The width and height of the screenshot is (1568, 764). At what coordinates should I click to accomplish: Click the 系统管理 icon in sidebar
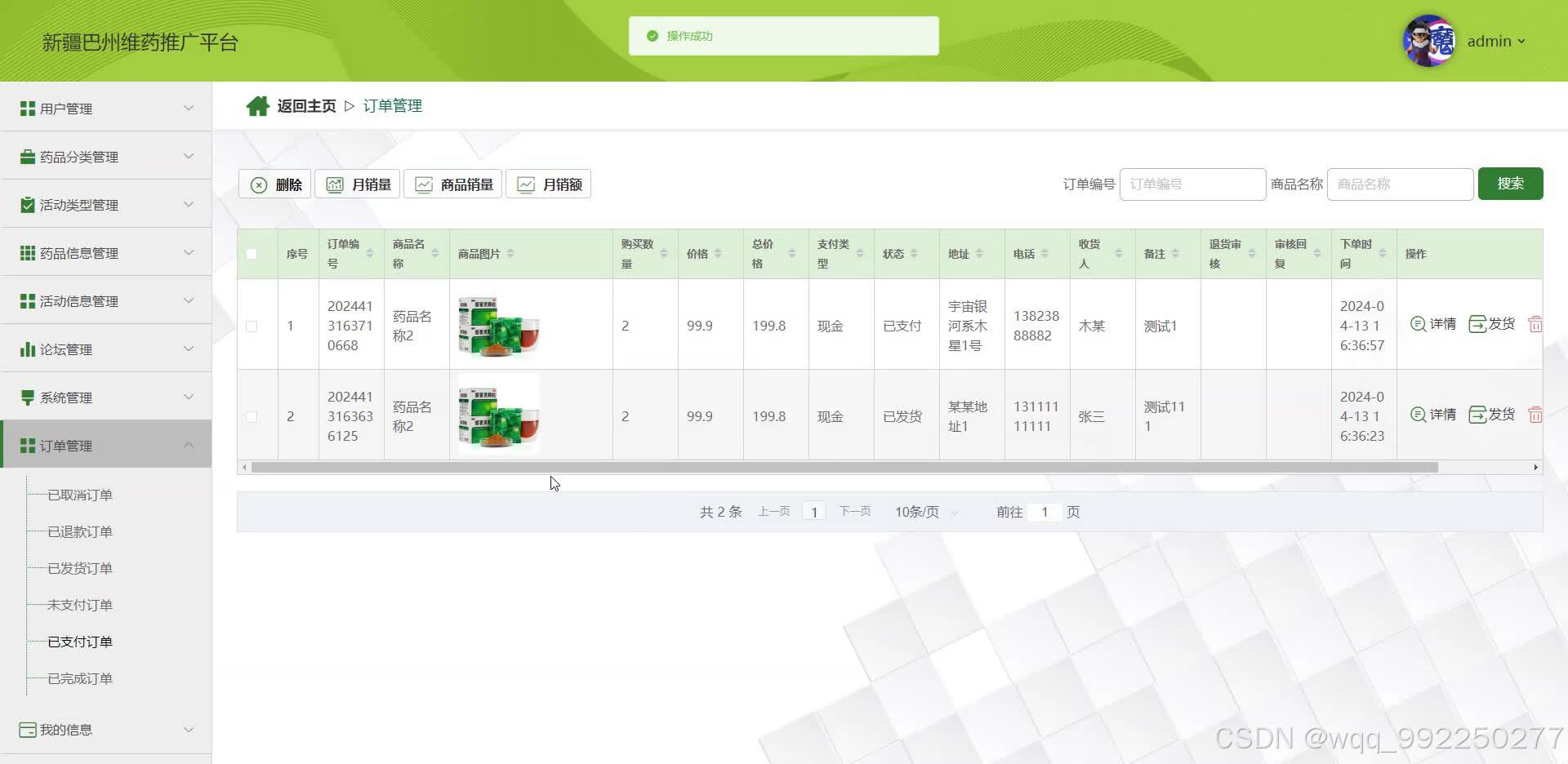click(28, 398)
